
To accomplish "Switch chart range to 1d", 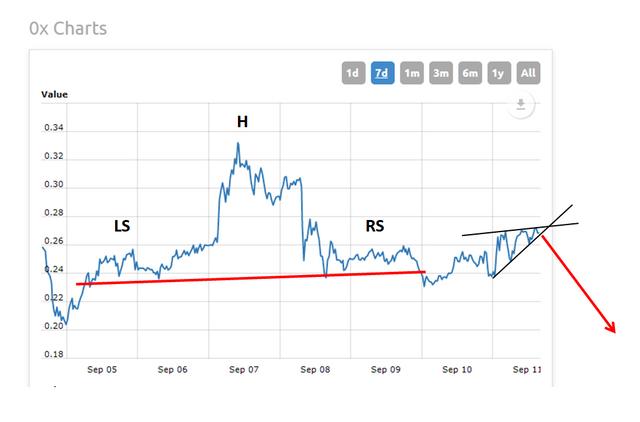I will pos(352,73).
